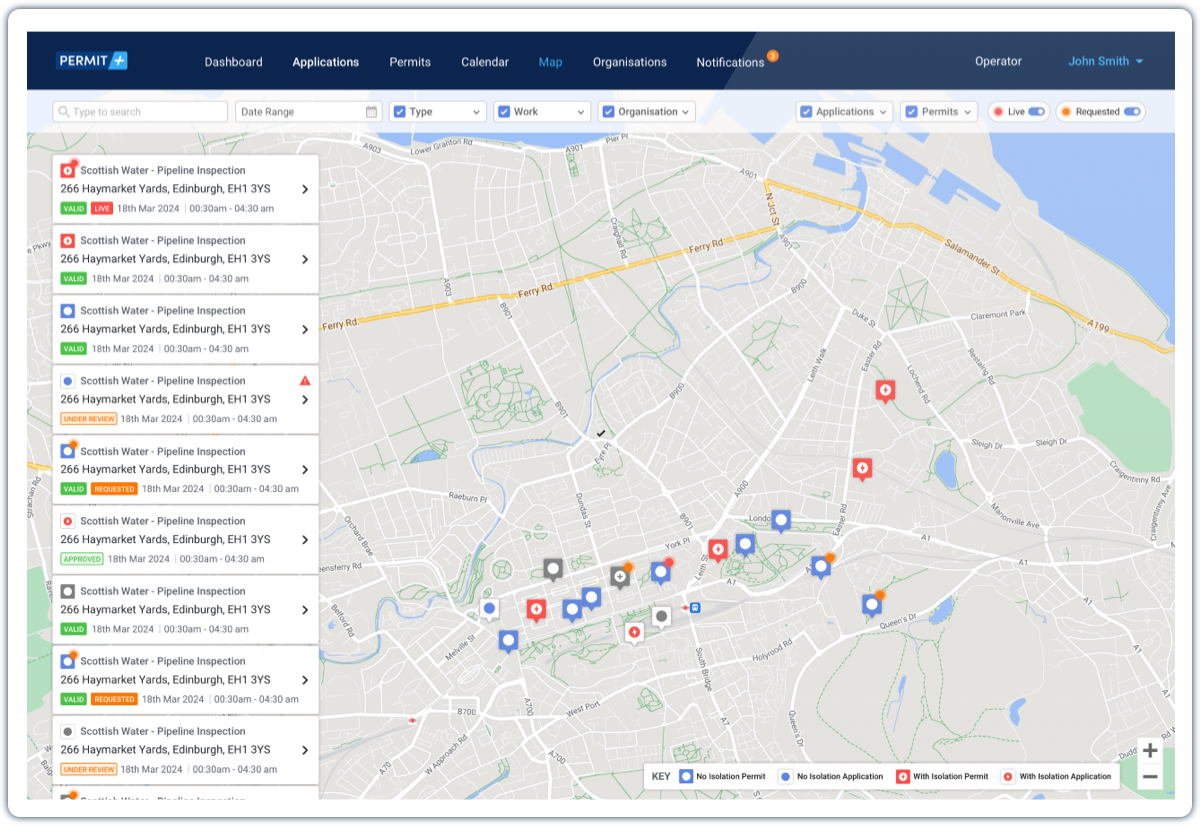Screen dimensions: 1200x826
Task: Uncheck the Work filter checkbox
Action: [504, 112]
